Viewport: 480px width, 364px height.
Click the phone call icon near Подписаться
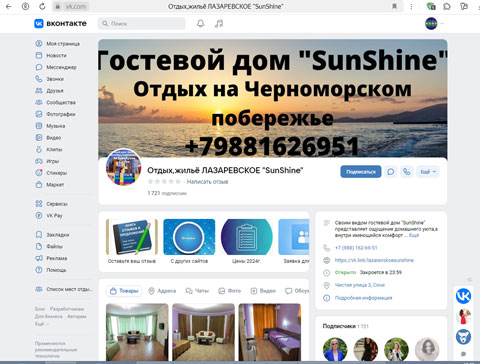(407, 172)
